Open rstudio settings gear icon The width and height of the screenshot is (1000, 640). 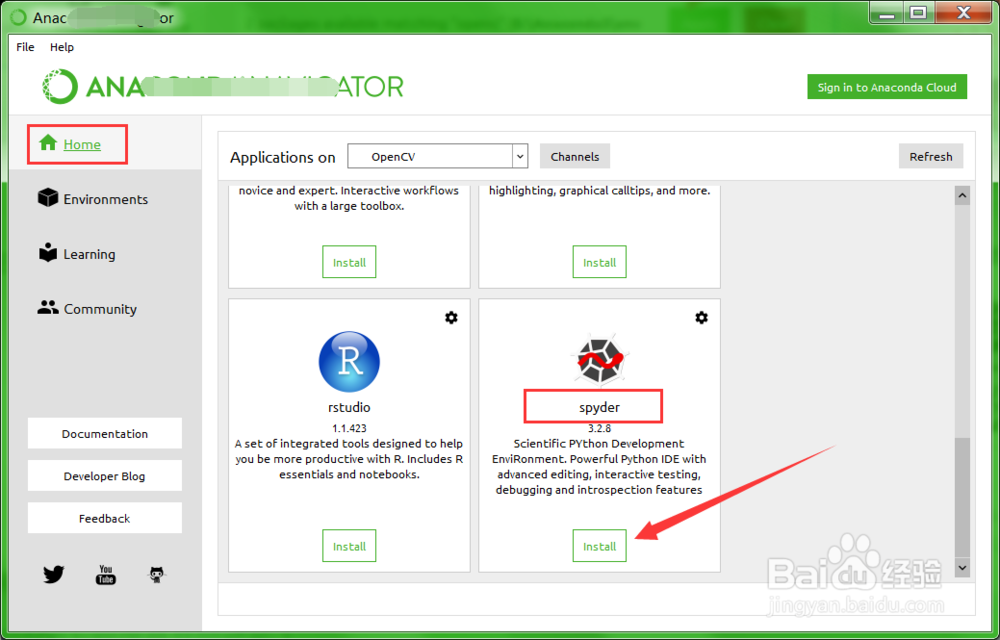tap(452, 317)
